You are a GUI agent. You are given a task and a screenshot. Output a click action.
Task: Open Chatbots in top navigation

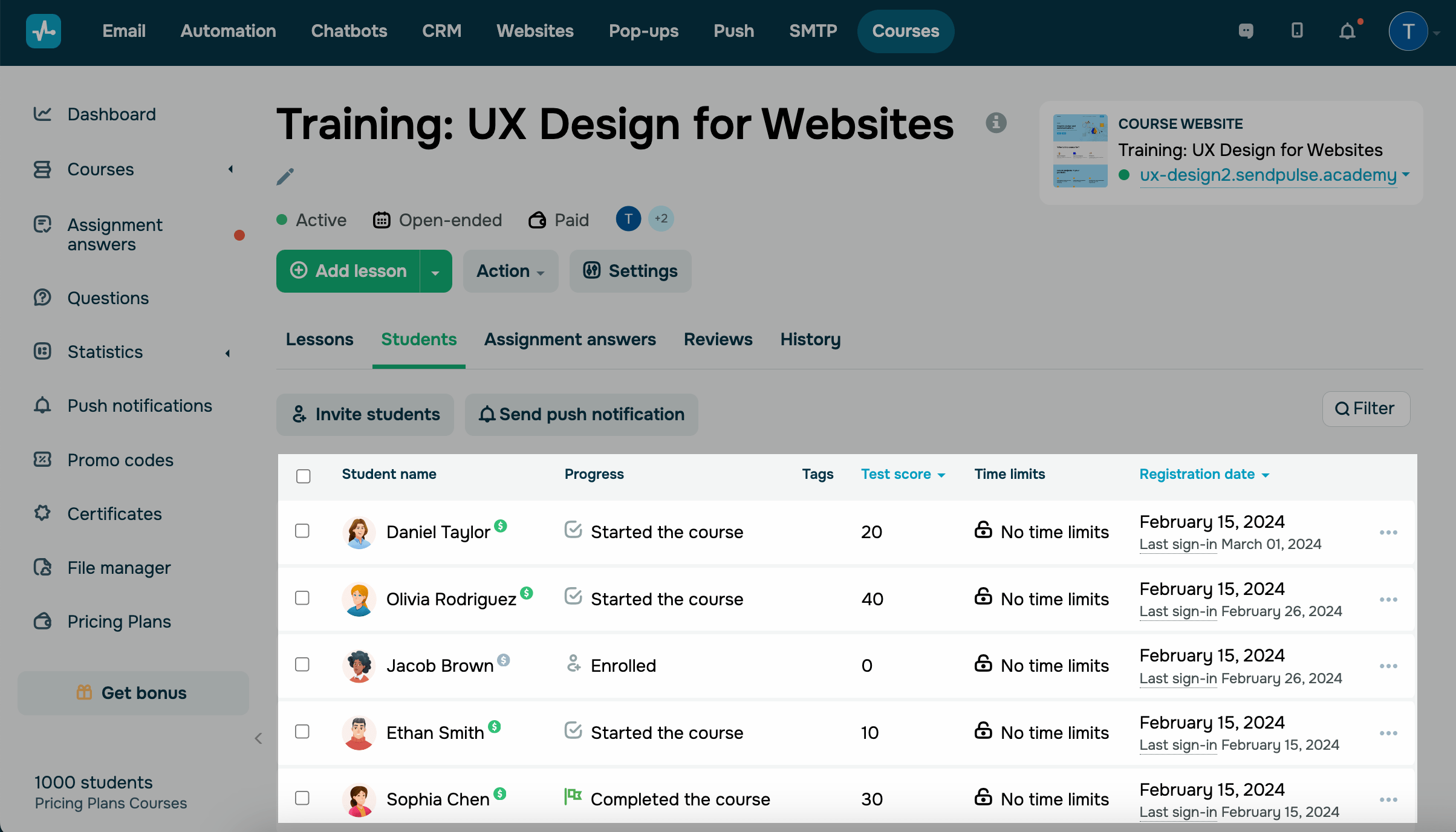pyautogui.click(x=349, y=31)
